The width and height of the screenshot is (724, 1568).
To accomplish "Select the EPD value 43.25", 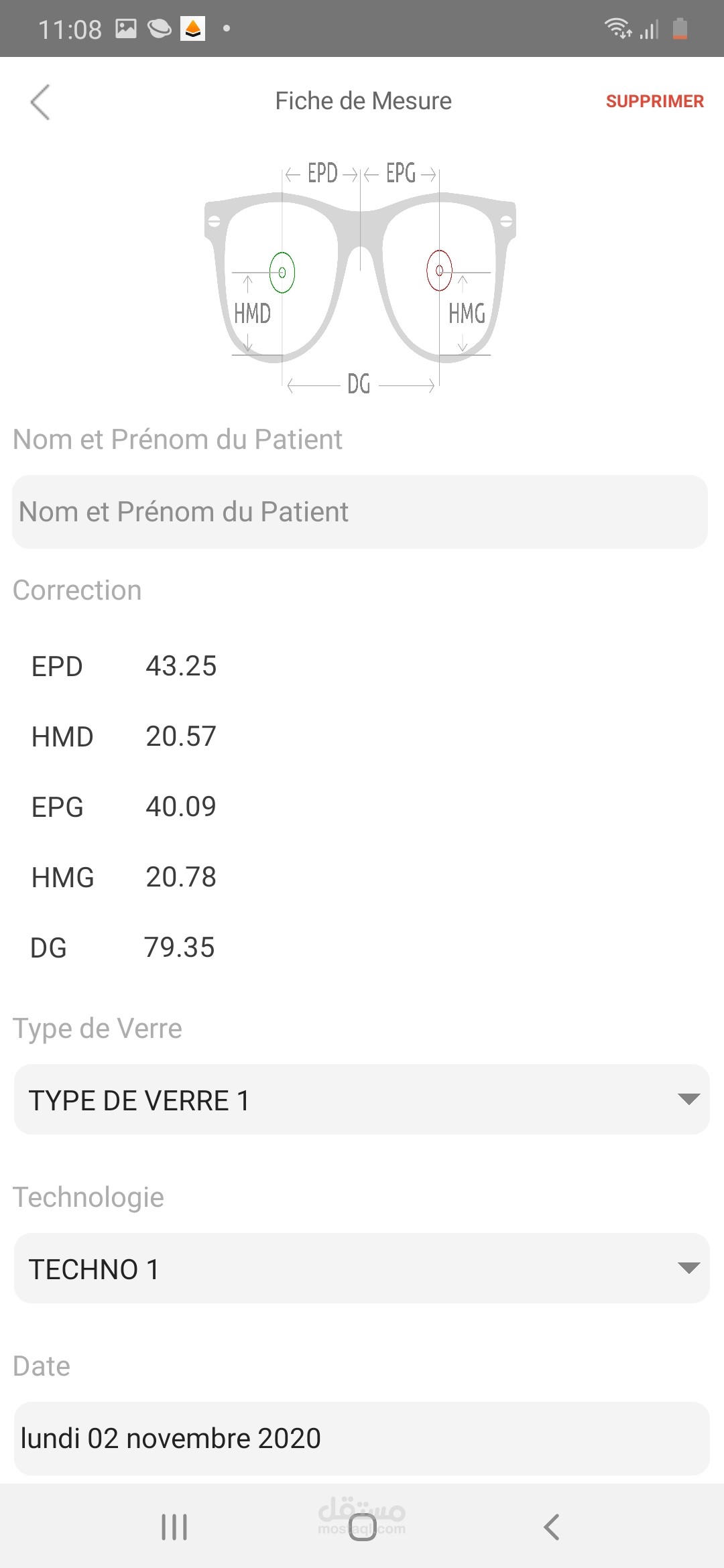I will point(181,666).
